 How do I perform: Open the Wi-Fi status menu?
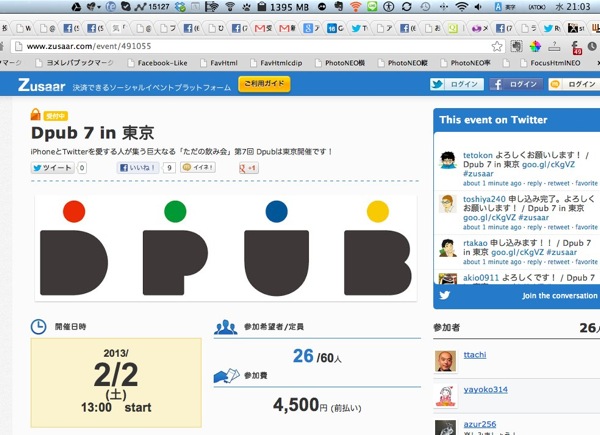461,7
